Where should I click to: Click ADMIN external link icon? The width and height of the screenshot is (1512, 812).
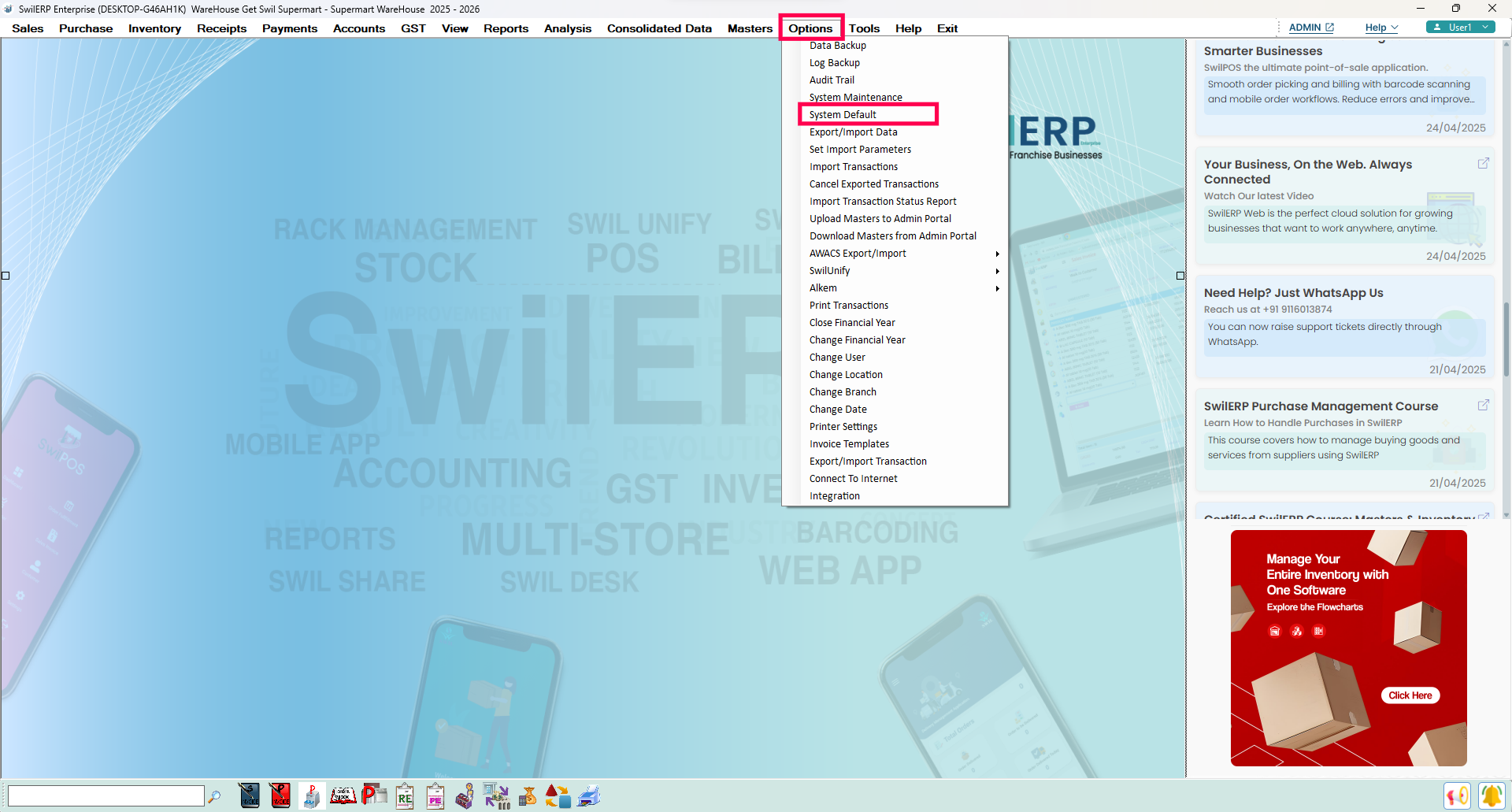point(1330,28)
